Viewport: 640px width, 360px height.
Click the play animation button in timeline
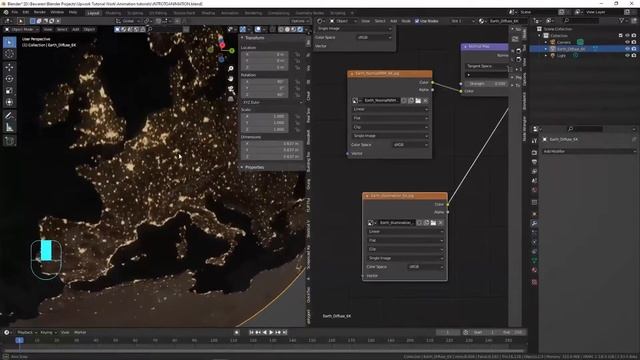tap(271, 333)
